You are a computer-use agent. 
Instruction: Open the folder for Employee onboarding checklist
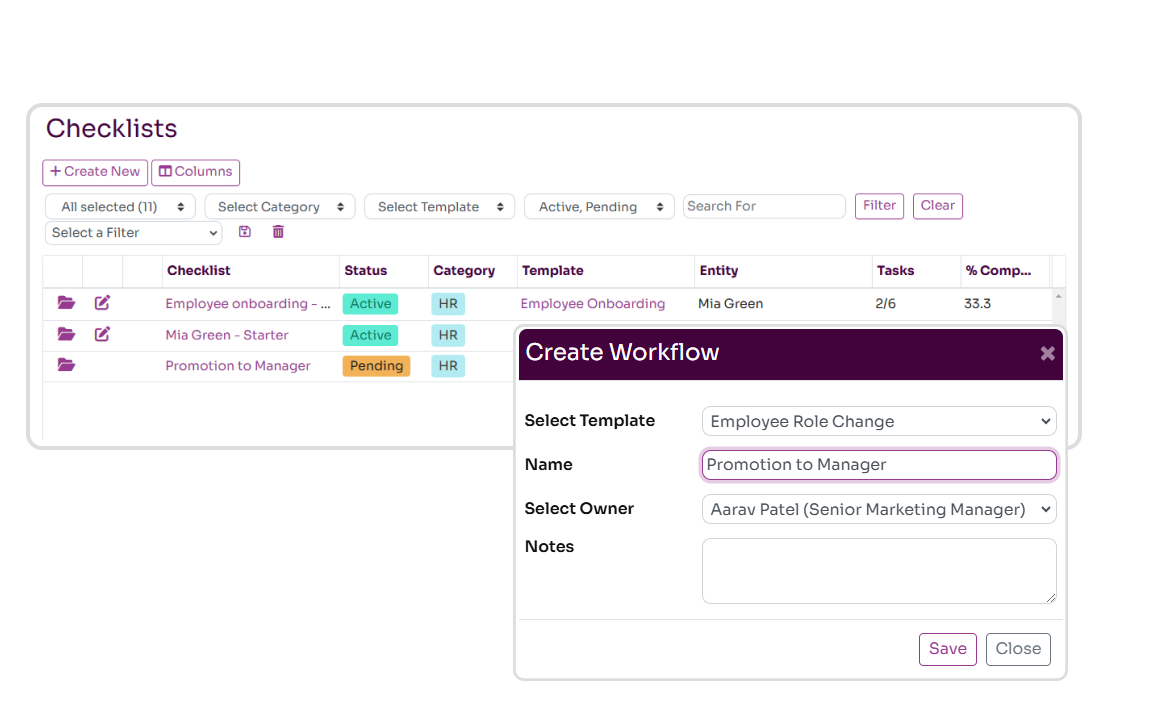(x=66, y=303)
